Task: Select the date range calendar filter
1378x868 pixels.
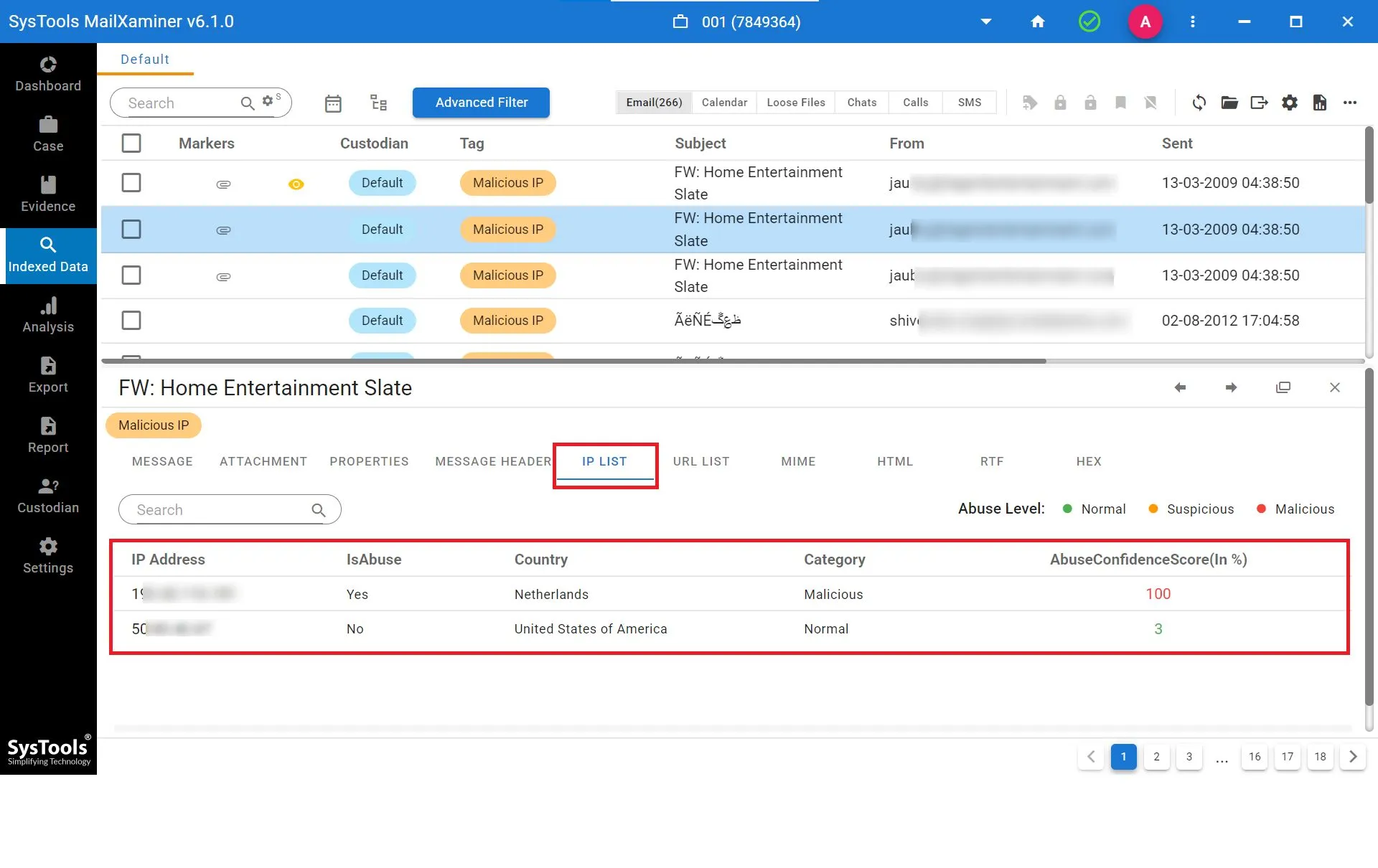Action: point(333,103)
